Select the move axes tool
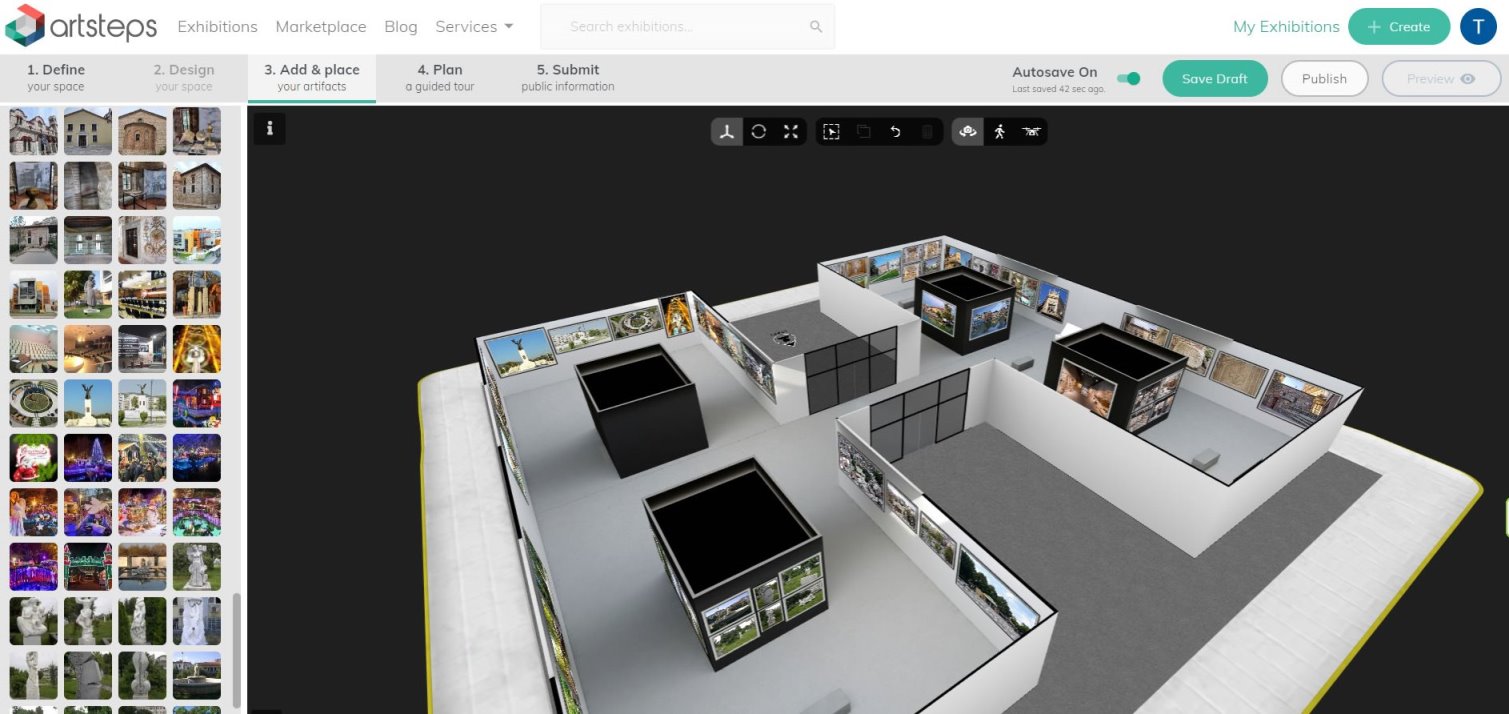The image size is (1509, 714). [727, 132]
